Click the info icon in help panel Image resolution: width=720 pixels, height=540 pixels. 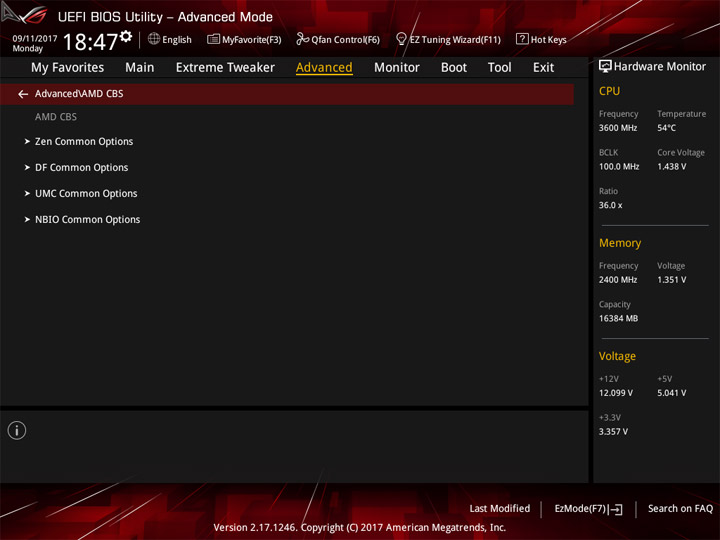[x=17, y=430]
